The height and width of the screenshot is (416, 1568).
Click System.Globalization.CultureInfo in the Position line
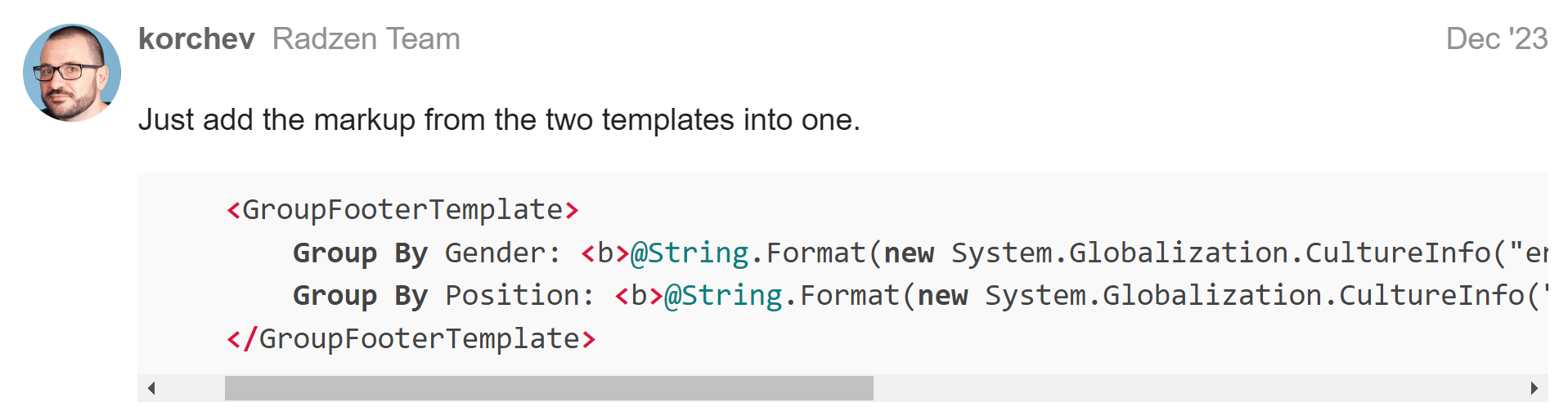tap(1255, 295)
